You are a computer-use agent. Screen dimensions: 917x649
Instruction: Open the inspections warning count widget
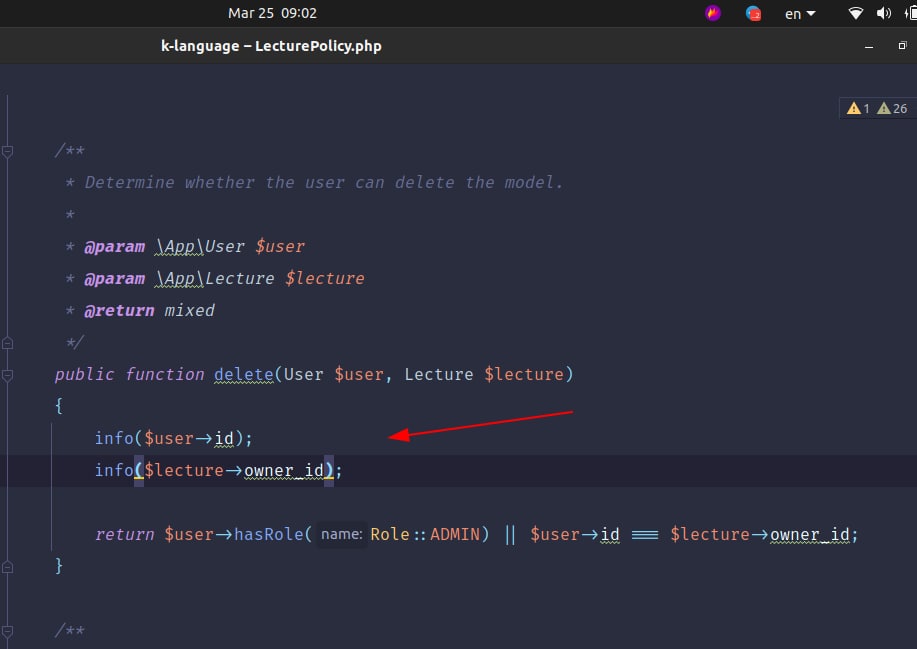877,108
